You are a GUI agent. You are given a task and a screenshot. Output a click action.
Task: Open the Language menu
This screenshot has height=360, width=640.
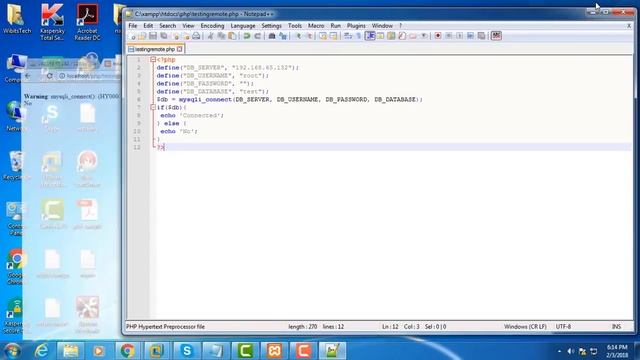point(242,25)
